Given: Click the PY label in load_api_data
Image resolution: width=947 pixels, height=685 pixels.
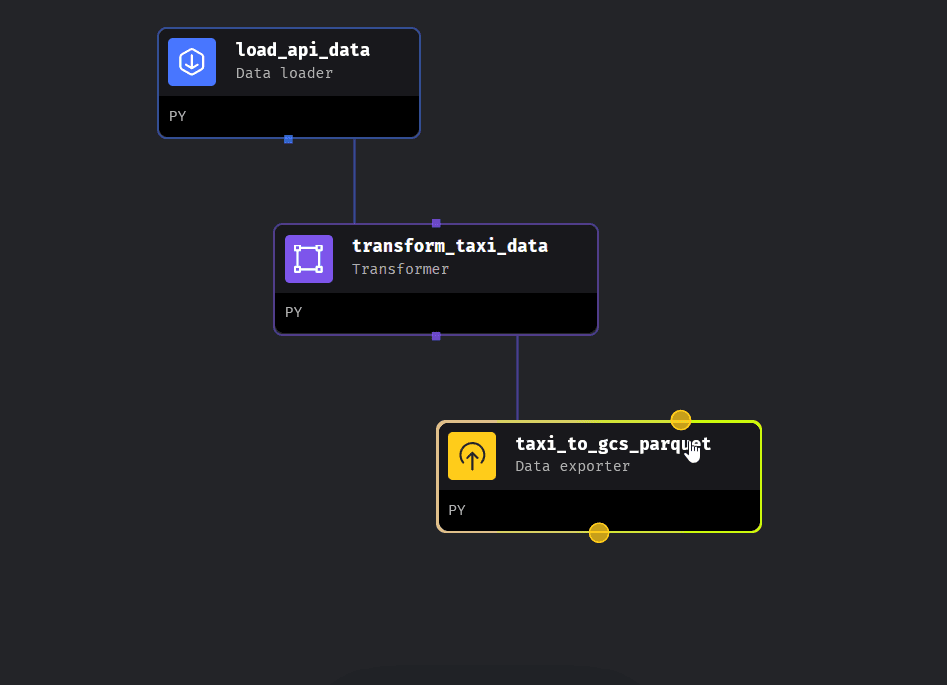Looking at the screenshot, I should (x=177, y=116).
